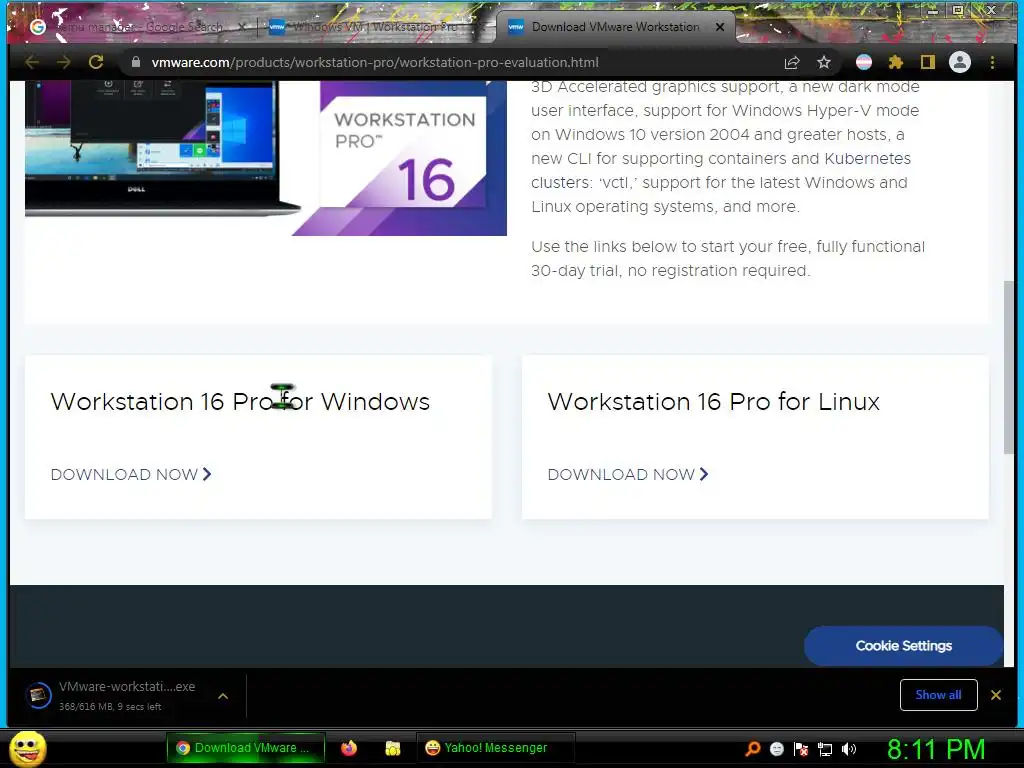This screenshot has width=1024, height=768.
Task: Open the Extensions puzzle icon
Action: point(895,62)
